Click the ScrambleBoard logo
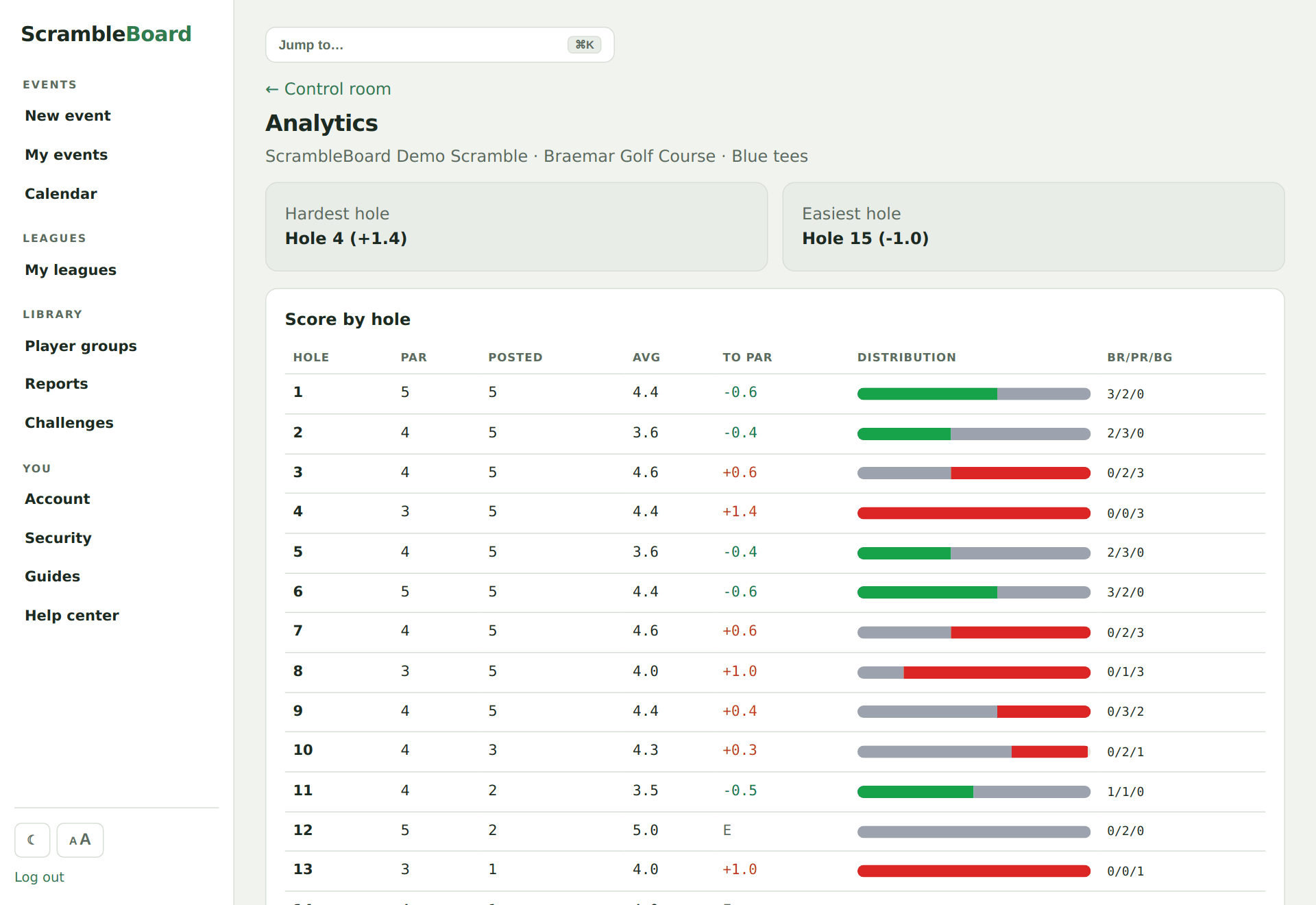This screenshot has height=905, width=1316. pyautogui.click(x=106, y=34)
